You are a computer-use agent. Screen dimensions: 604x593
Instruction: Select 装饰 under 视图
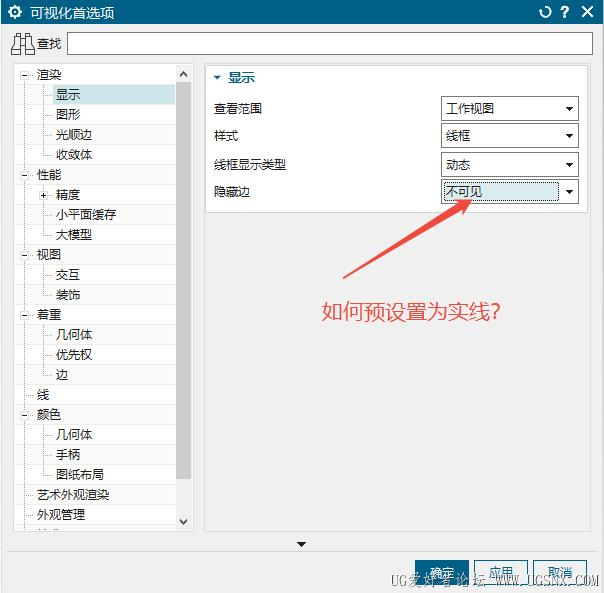[68, 295]
